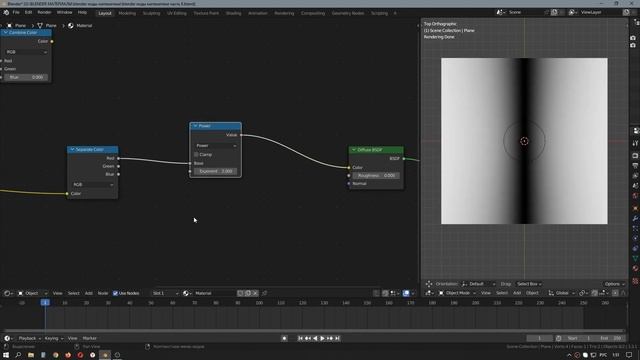This screenshot has width=640, height=360.
Task: Open the viewport Options dropdown
Action: click(x=614, y=284)
